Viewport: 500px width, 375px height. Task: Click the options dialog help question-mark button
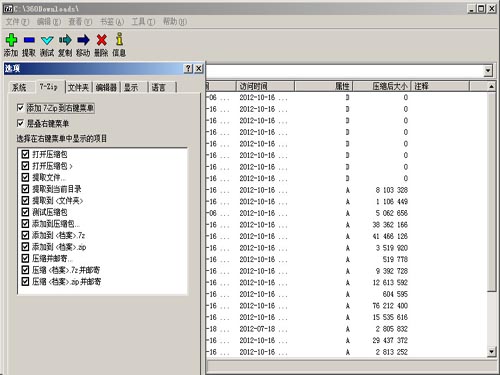(x=188, y=68)
